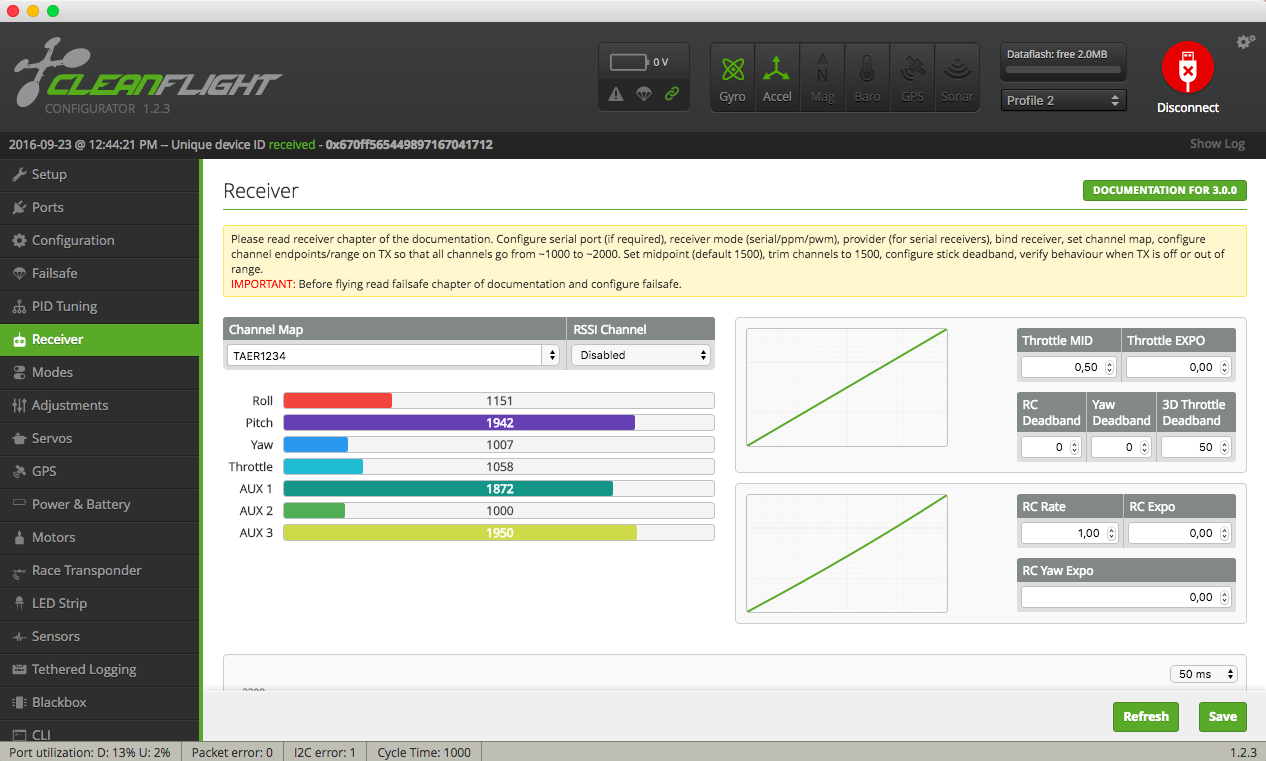Click the LED Strip bulb icon

(19, 603)
